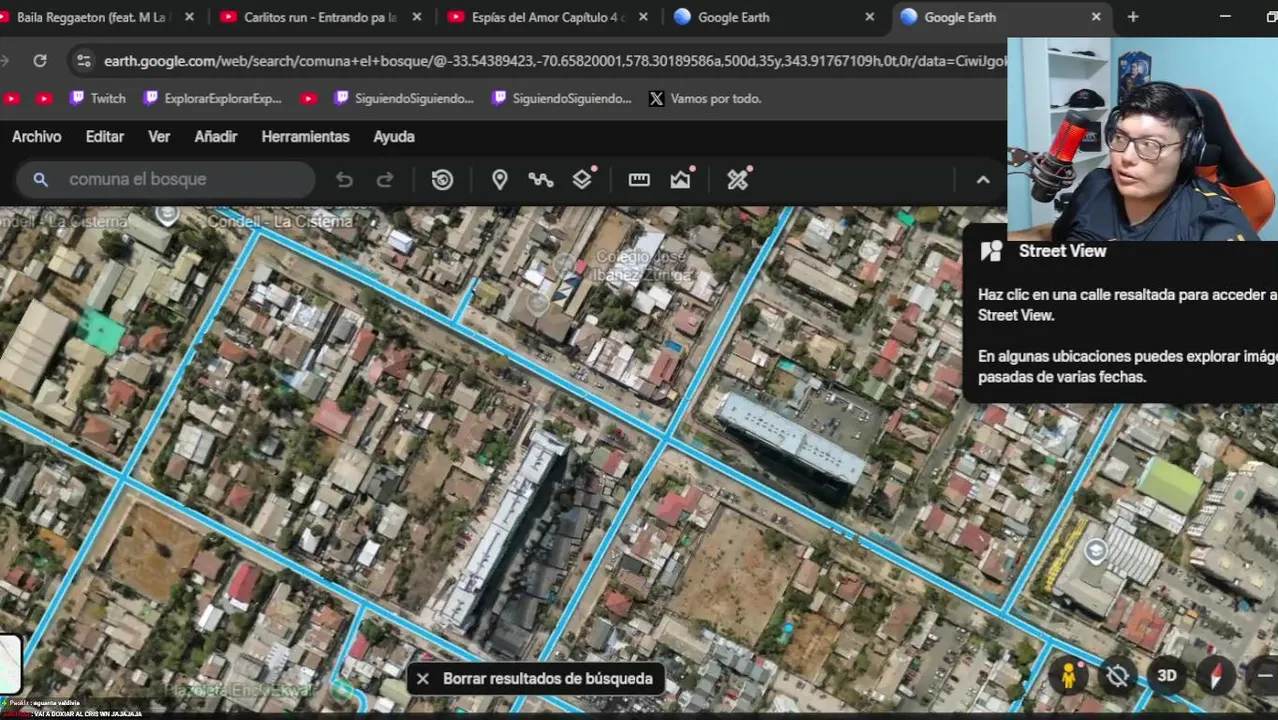Click the Plazoleta Enciokwal map label marker
The width and height of the screenshot is (1278, 720).
tap(343, 689)
